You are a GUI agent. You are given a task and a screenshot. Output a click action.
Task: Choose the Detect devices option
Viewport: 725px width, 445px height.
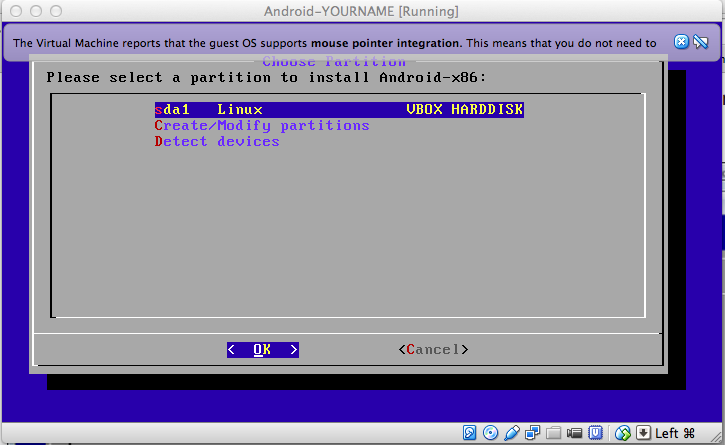tap(217, 142)
